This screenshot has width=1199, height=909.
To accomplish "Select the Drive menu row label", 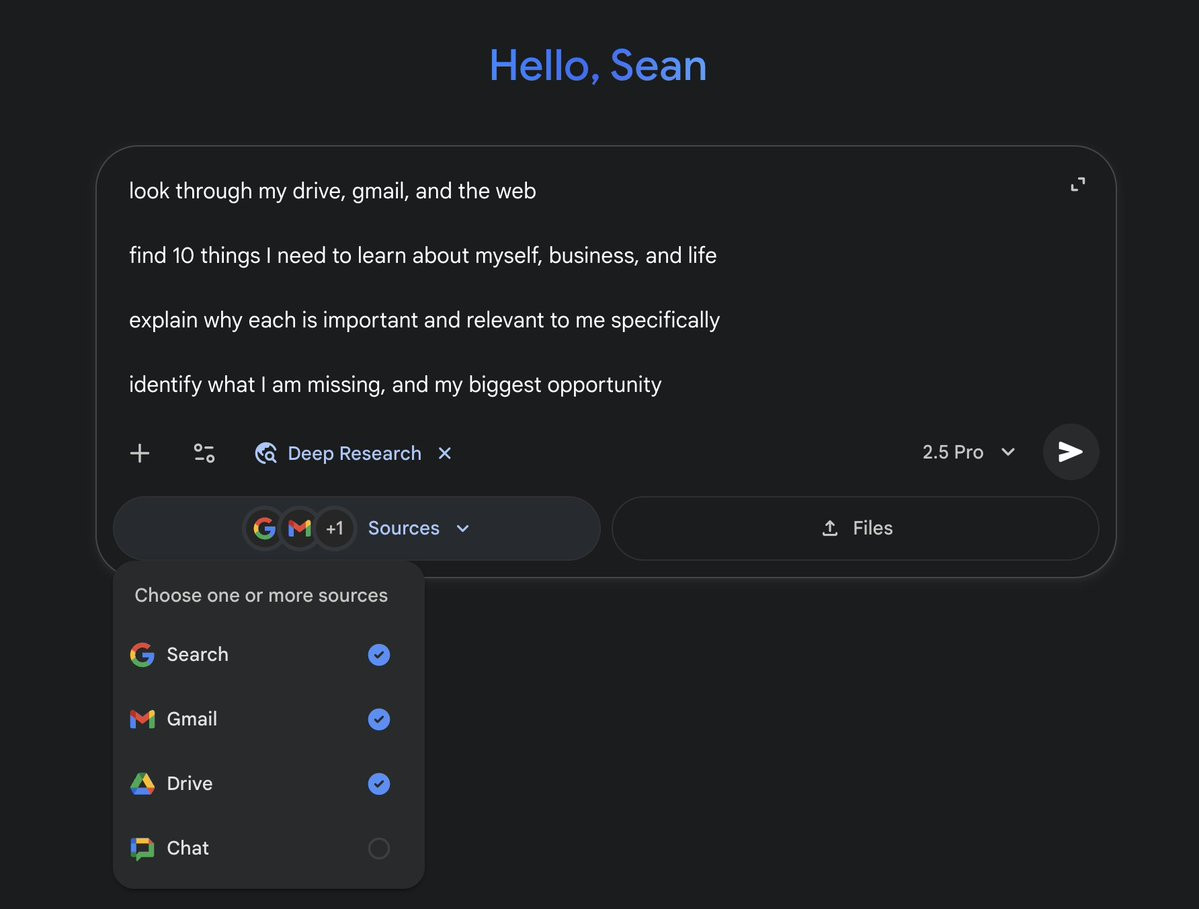I will pos(190,784).
